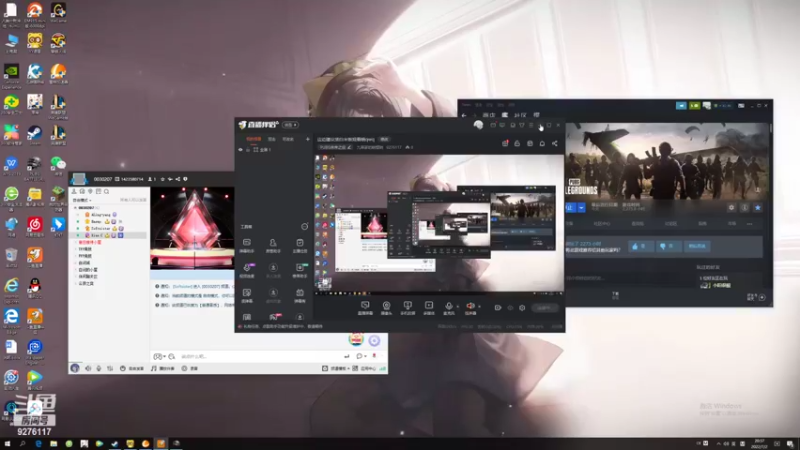Screen dimensions: 800x450
Task: Select user Alingyang in the channel list
Action: coord(101,215)
